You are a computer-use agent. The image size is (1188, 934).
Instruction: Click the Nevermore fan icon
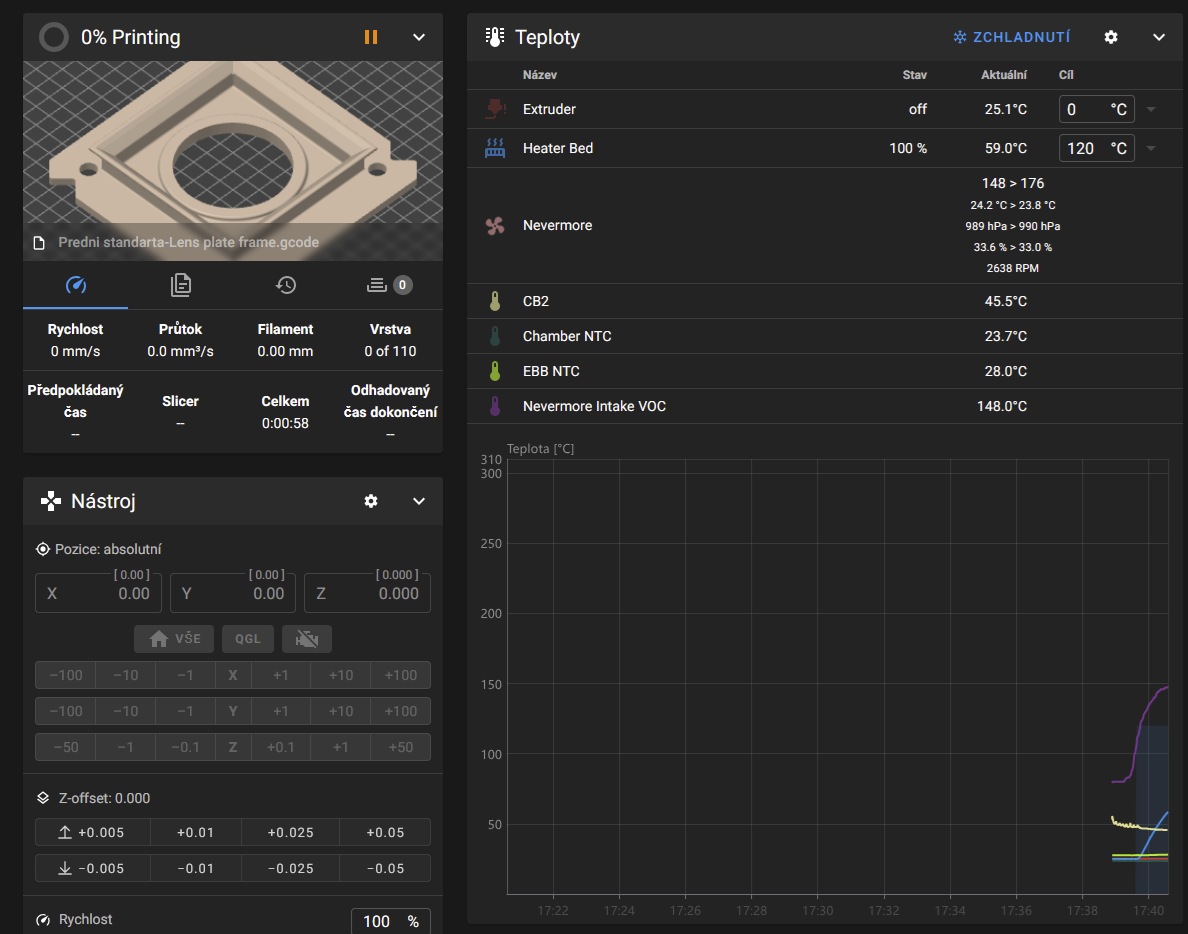(x=495, y=226)
